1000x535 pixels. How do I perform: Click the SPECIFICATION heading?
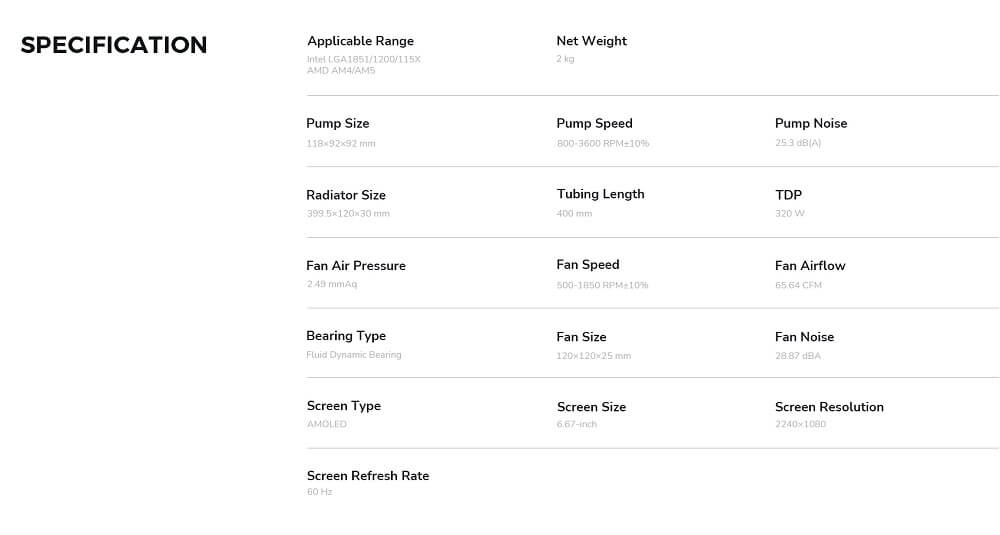114,45
